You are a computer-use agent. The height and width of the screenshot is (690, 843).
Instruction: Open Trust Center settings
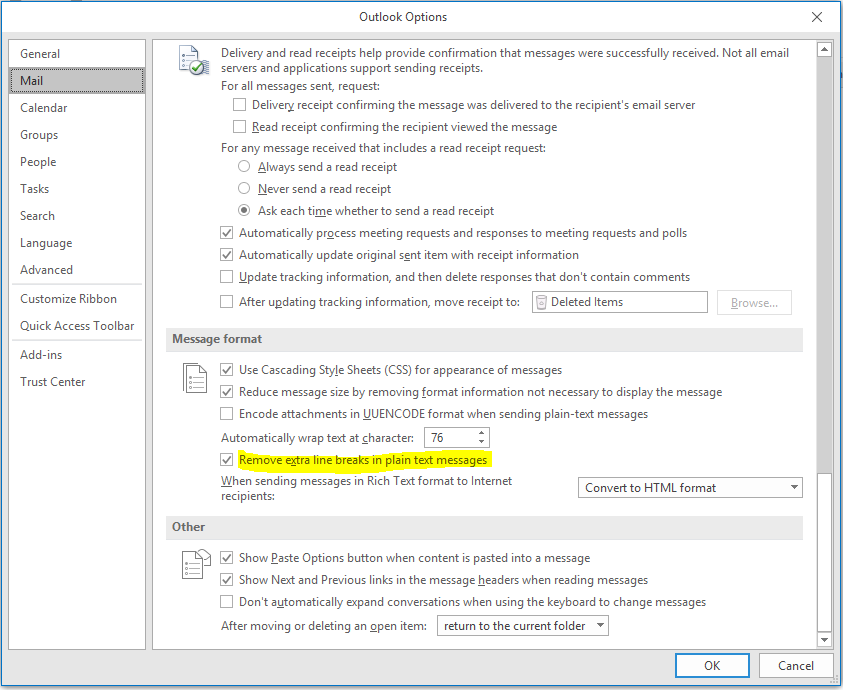pyautogui.click(x=52, y=381)
